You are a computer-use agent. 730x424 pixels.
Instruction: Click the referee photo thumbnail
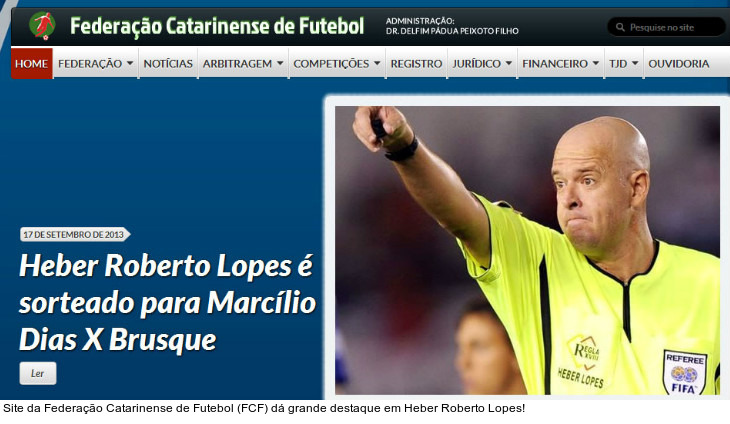(x=527, y=250)
